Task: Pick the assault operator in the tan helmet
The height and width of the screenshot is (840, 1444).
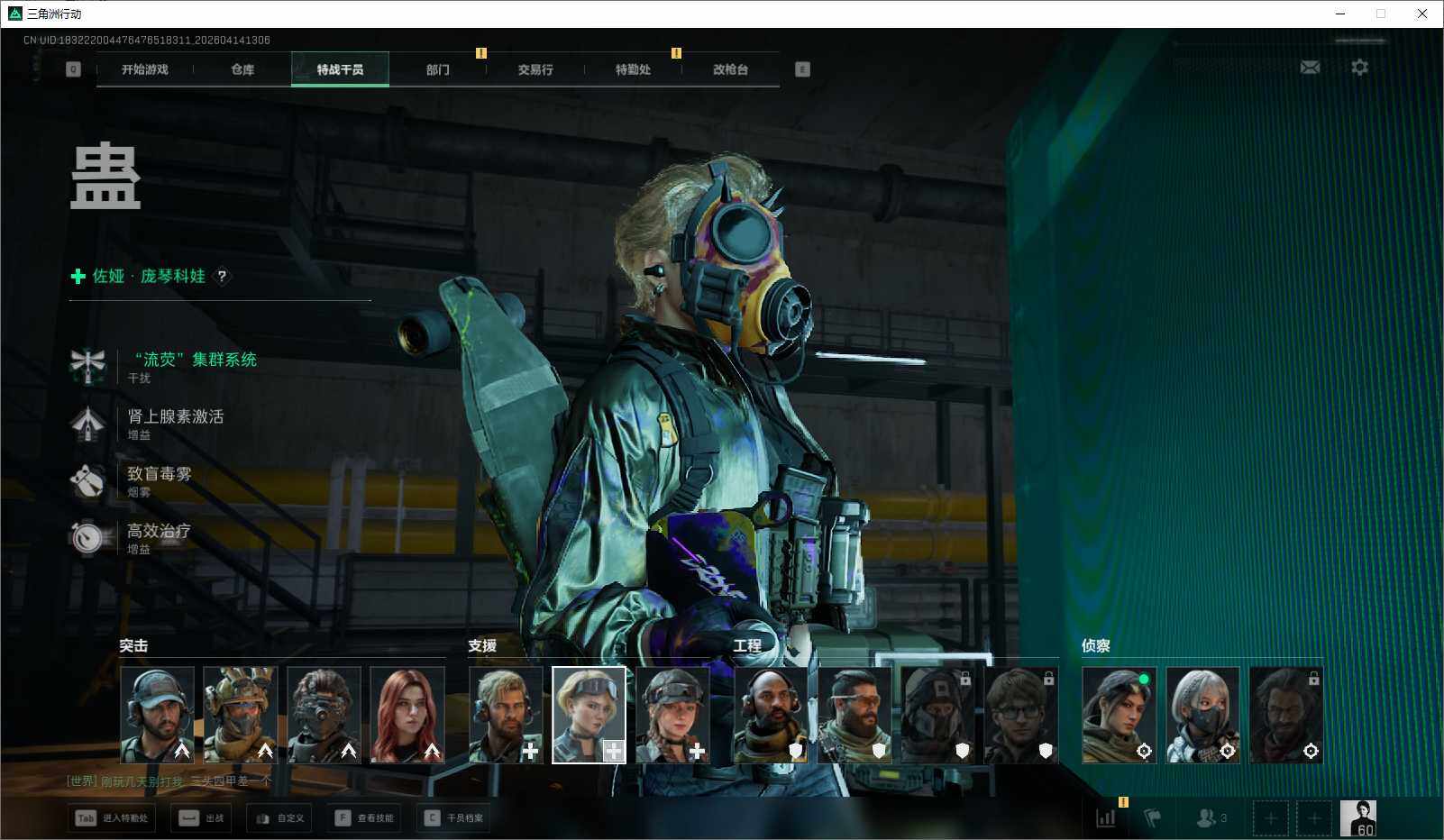Action: tap(240, 715)
